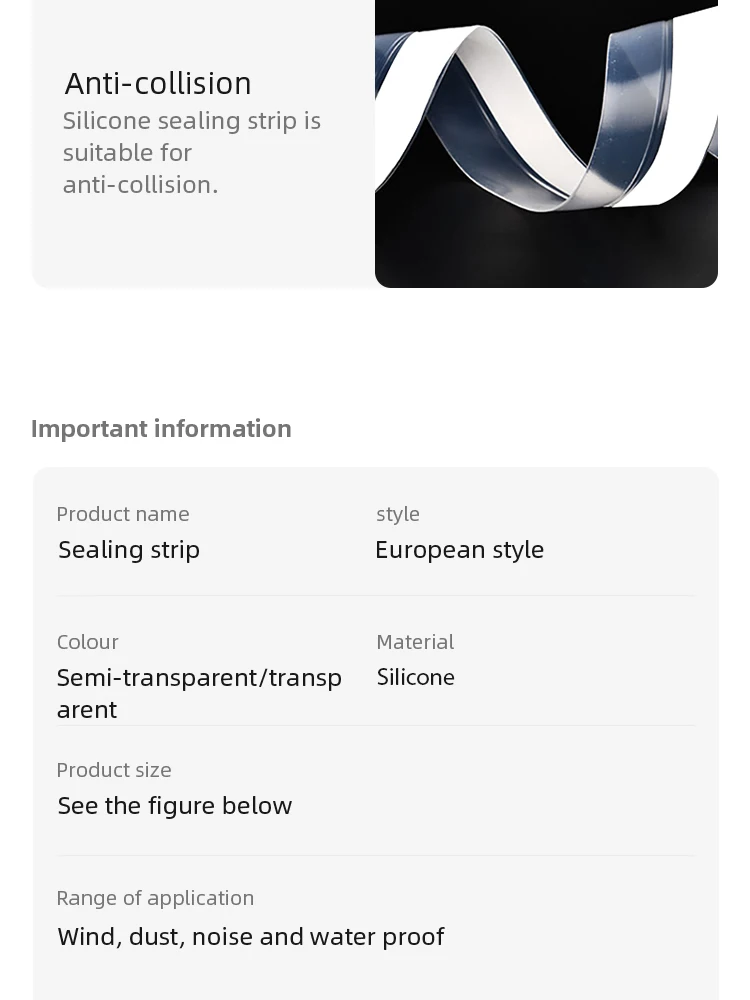Viewport: 750px width, 1000px height.
Task: Select the Product size label
Action: 114,770
